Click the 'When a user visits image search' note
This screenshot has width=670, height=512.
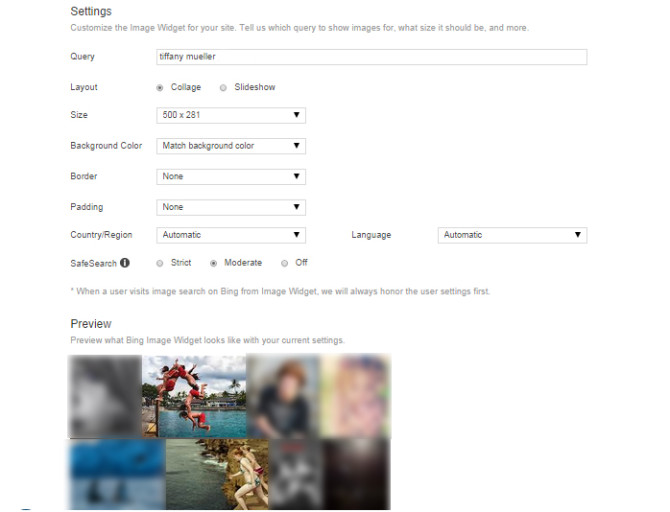point(280,291)
